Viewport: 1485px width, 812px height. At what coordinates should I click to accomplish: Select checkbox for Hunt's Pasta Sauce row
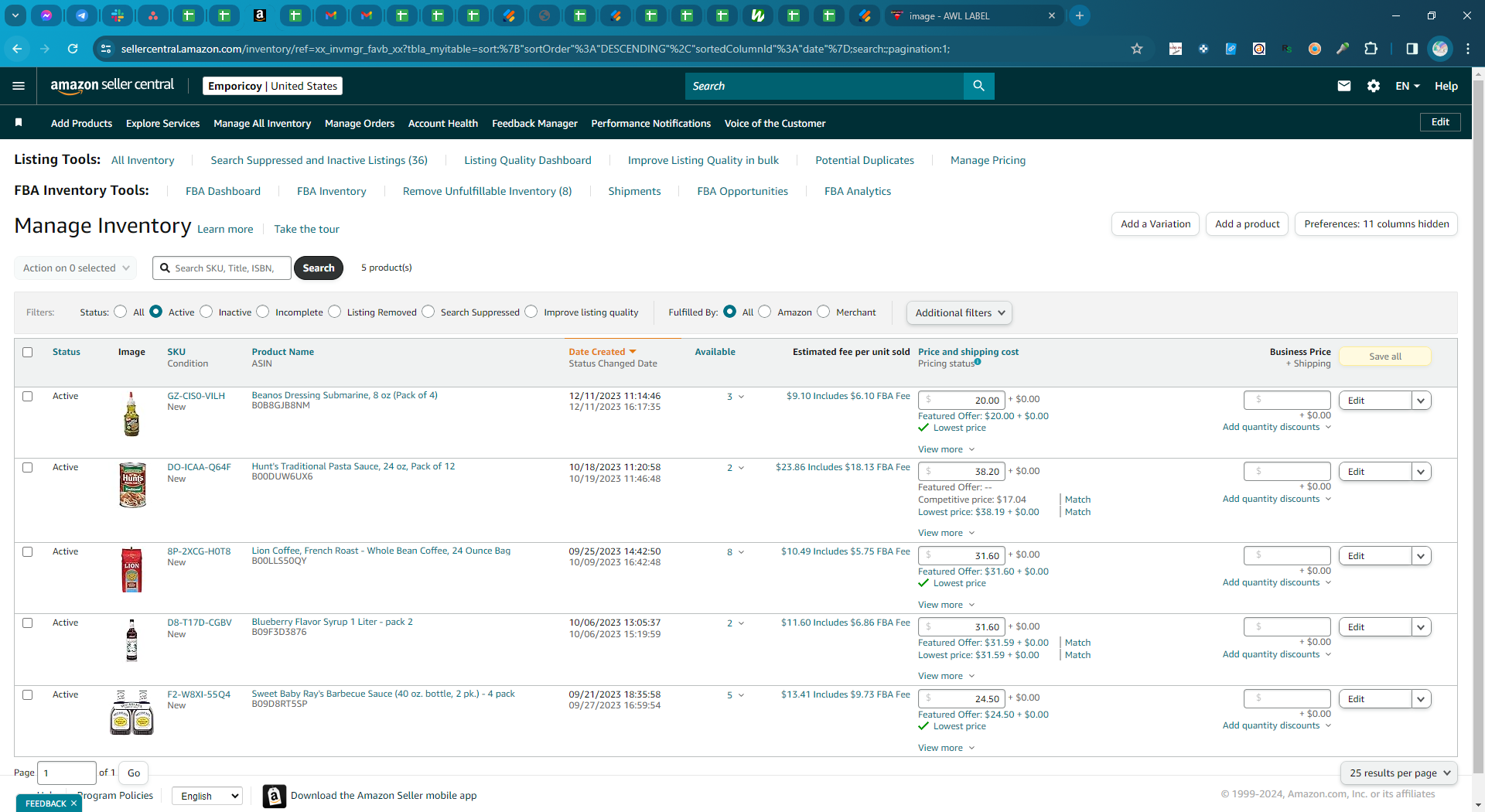[x=28, y=467]
